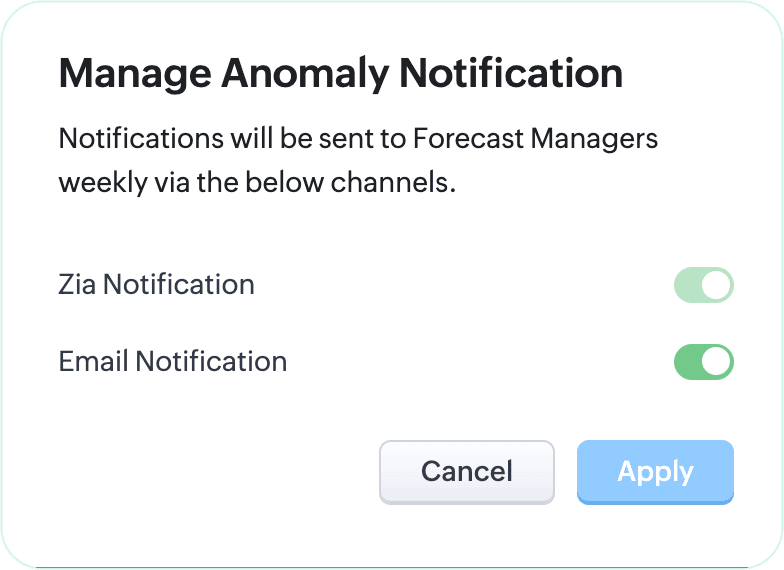Click the Zia Notification label
Image resolution: width=784 pixels, height=570 pixels.
click(x=157, y=285)
